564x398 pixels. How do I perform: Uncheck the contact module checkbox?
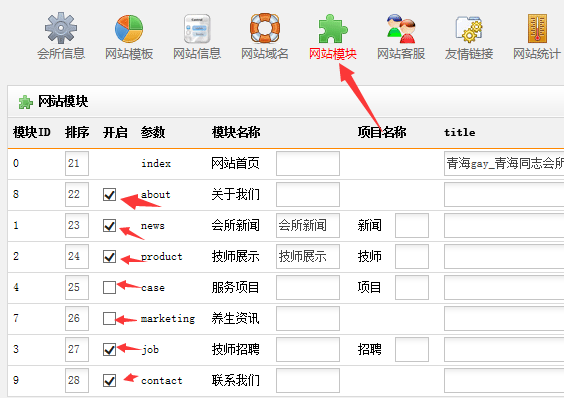click(x=109, y=380)
